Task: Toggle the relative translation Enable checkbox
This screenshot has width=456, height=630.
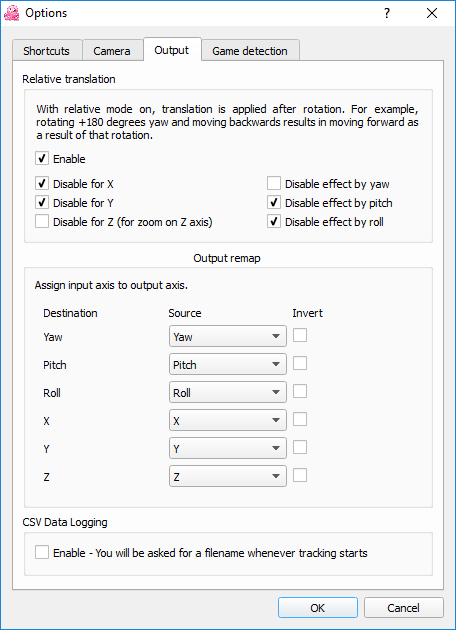Action: click(42, 159)
